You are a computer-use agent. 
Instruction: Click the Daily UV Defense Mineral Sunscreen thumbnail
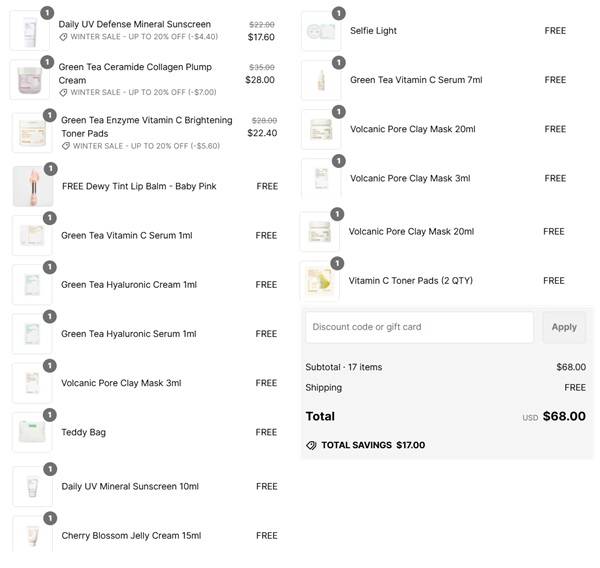28,31
